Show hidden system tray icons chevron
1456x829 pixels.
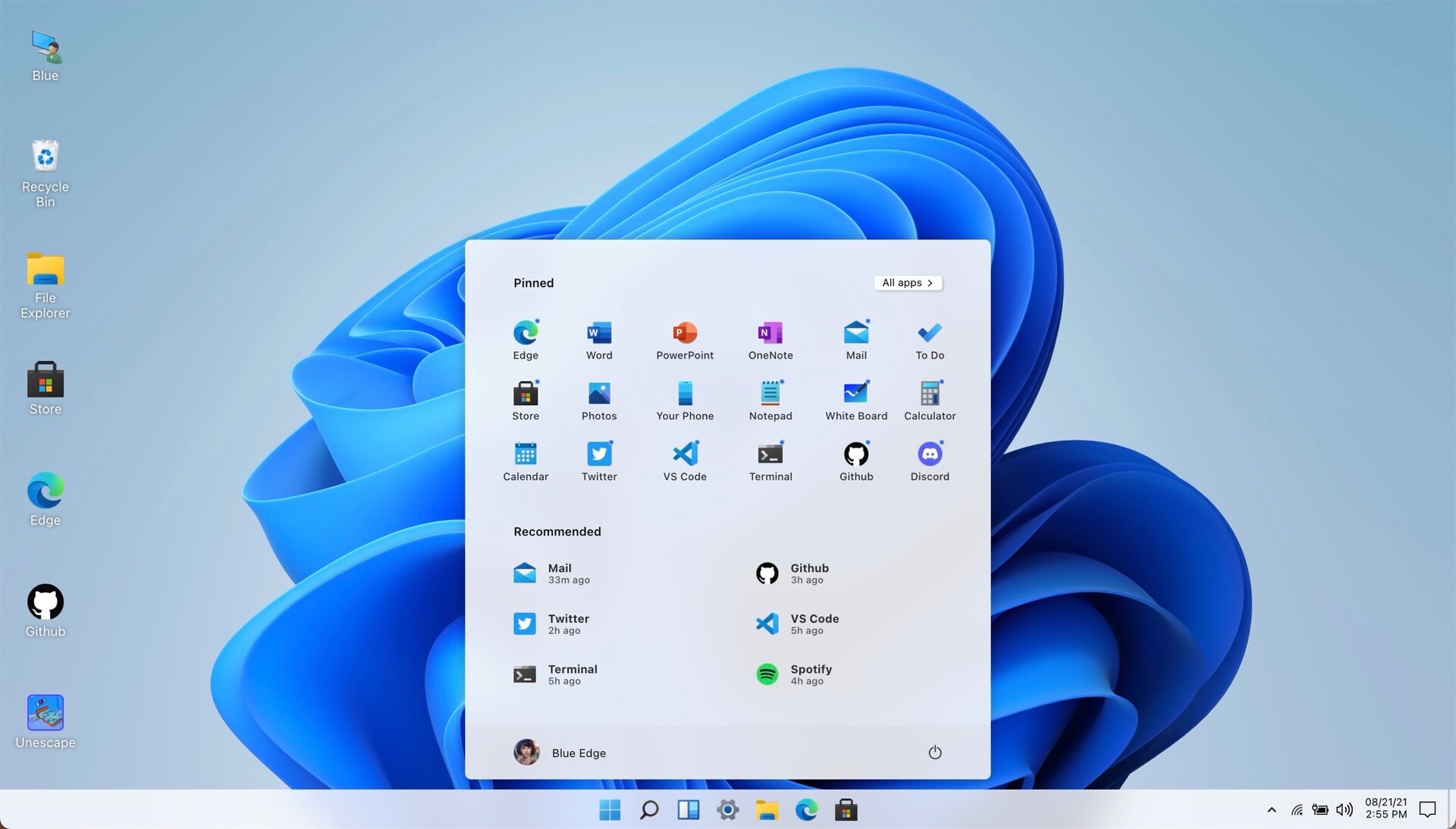tap(1272, 810)
